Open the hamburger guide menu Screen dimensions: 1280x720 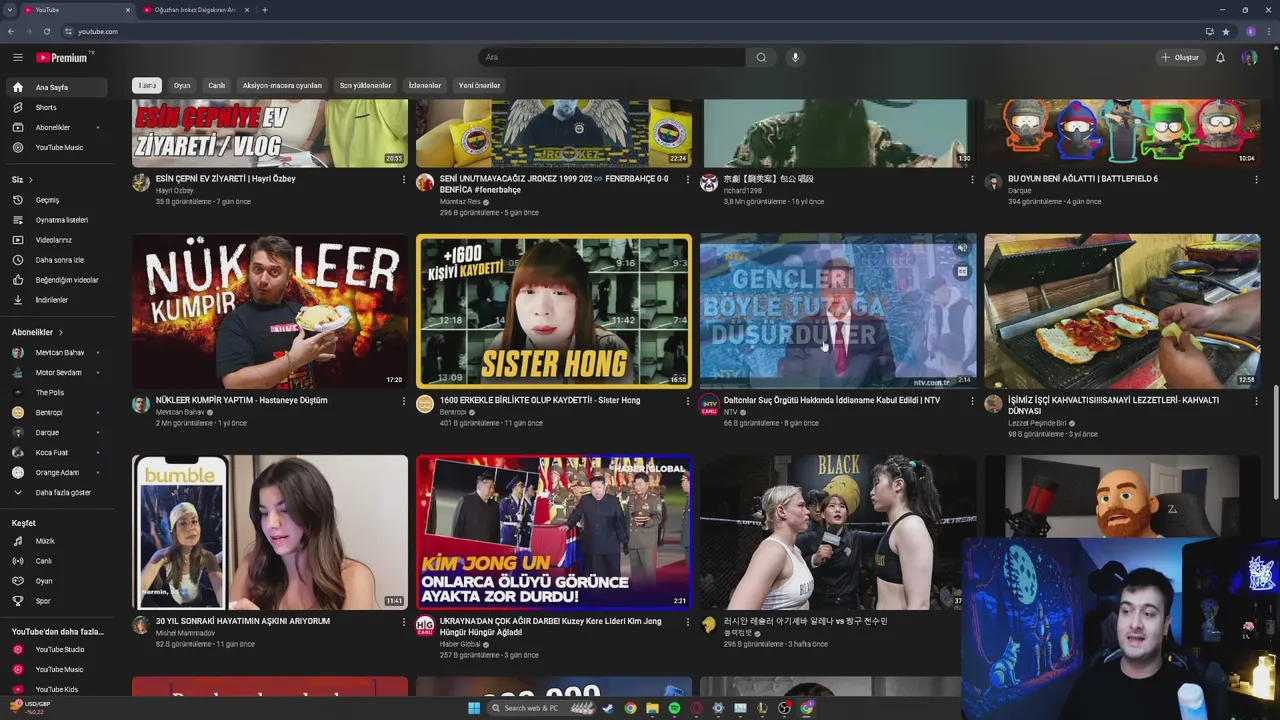(x=17, y=58)
